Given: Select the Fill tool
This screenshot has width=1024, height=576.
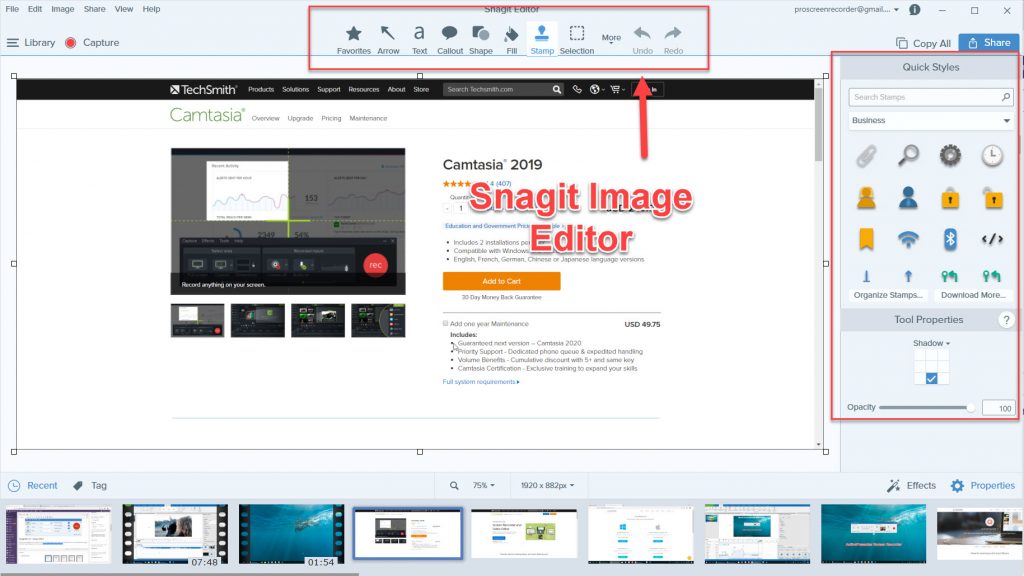Looking at the screenshot, I should pos(511,40).
